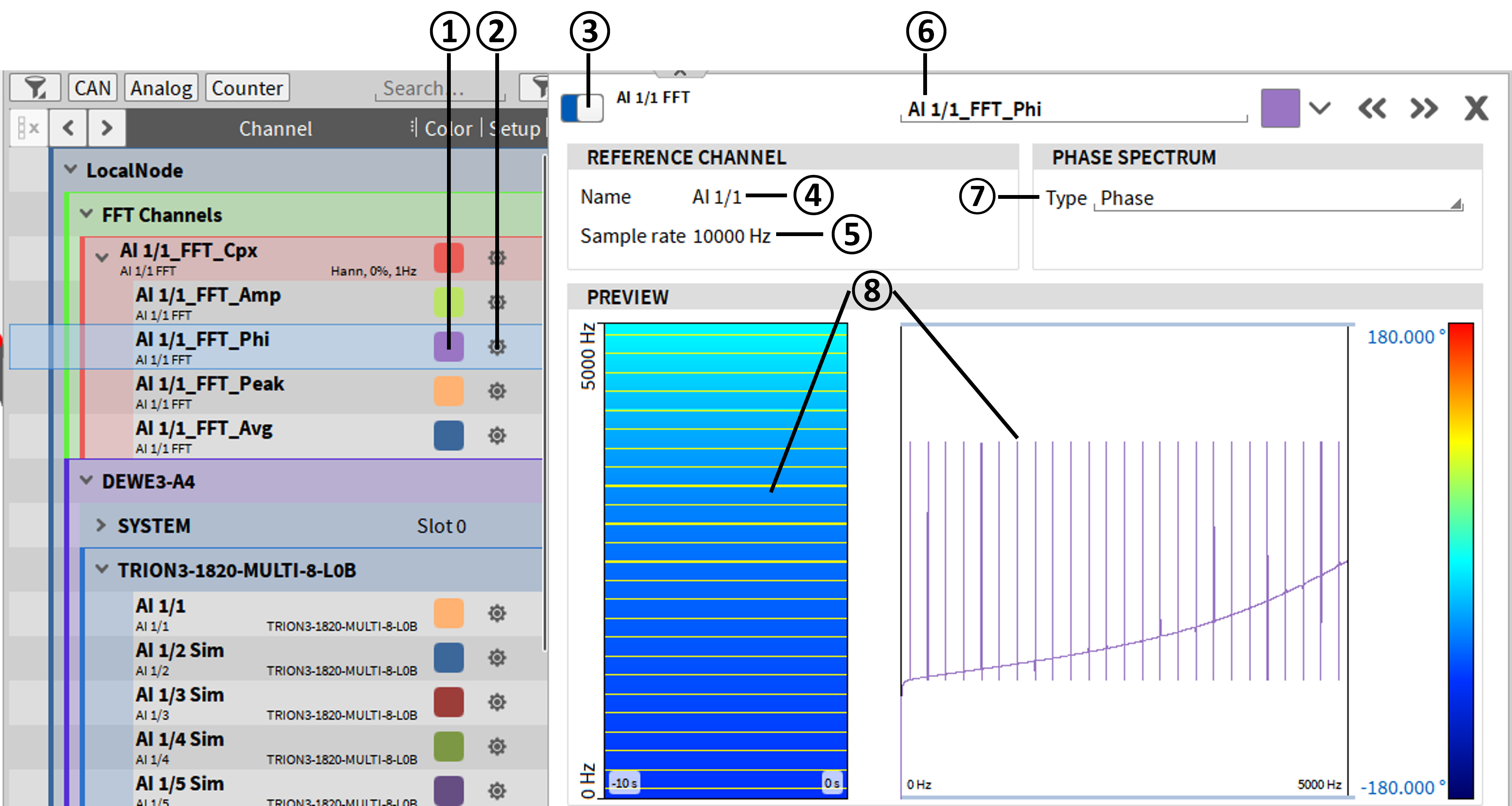
Task: Click setup gear of AI 1/1_FFT_Peak
Action: (496, 391)
